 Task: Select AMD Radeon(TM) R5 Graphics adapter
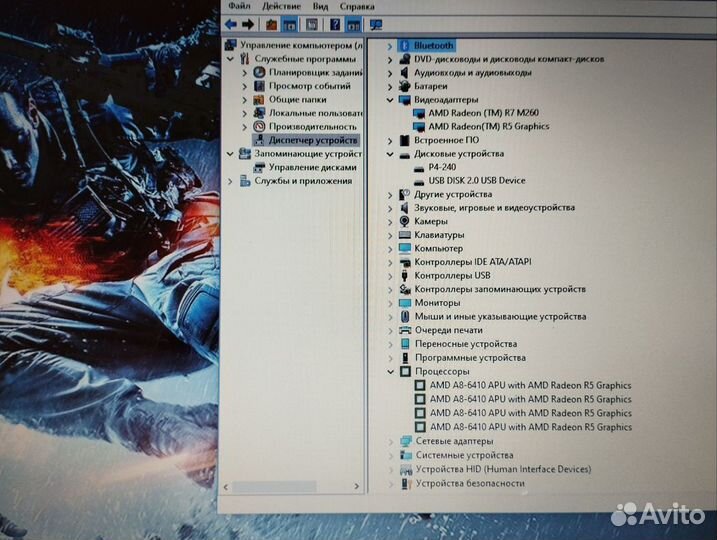pyautogui.click(x=488, y=127)
